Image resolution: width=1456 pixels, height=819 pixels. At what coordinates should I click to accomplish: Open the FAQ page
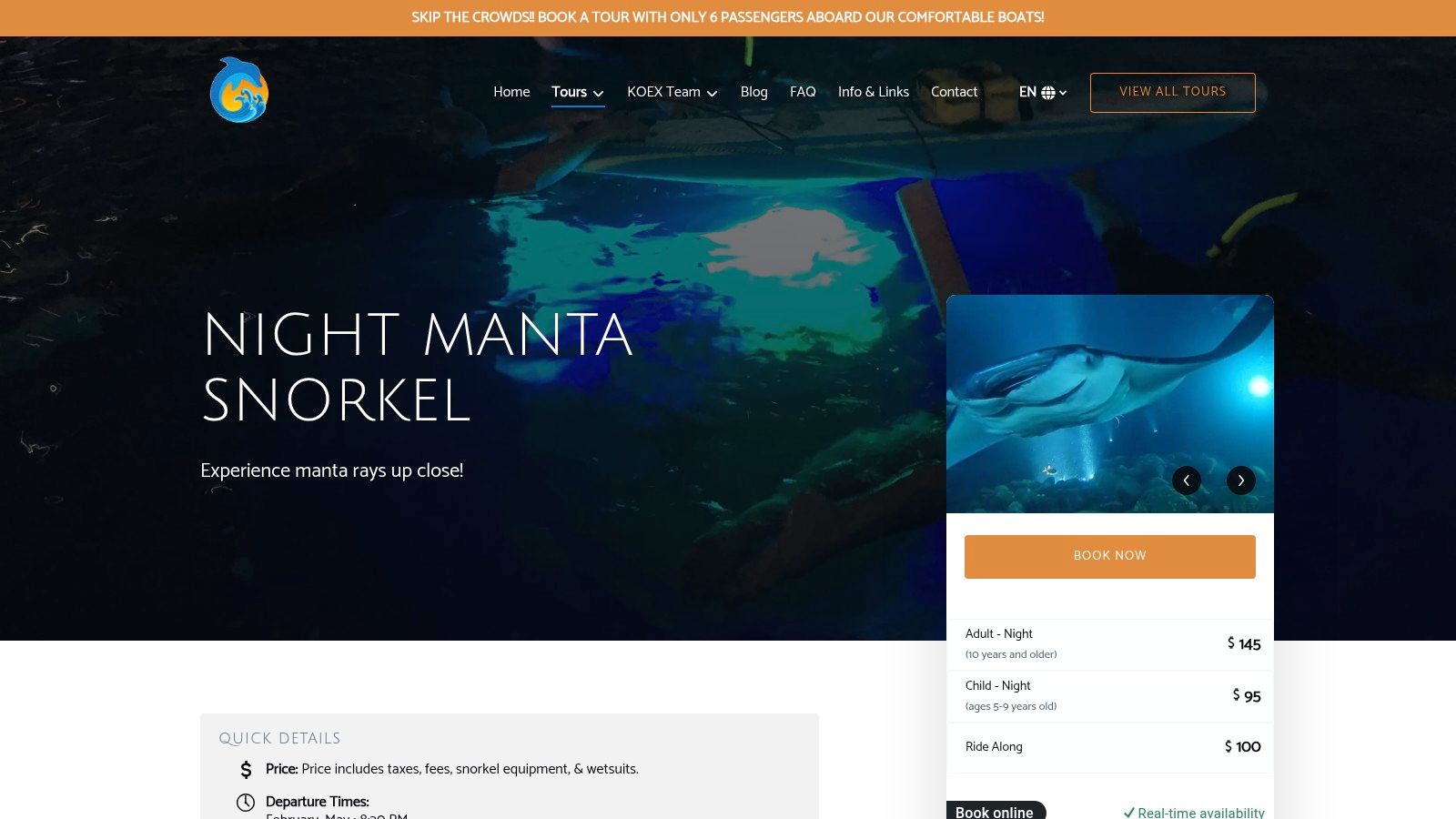803,92
